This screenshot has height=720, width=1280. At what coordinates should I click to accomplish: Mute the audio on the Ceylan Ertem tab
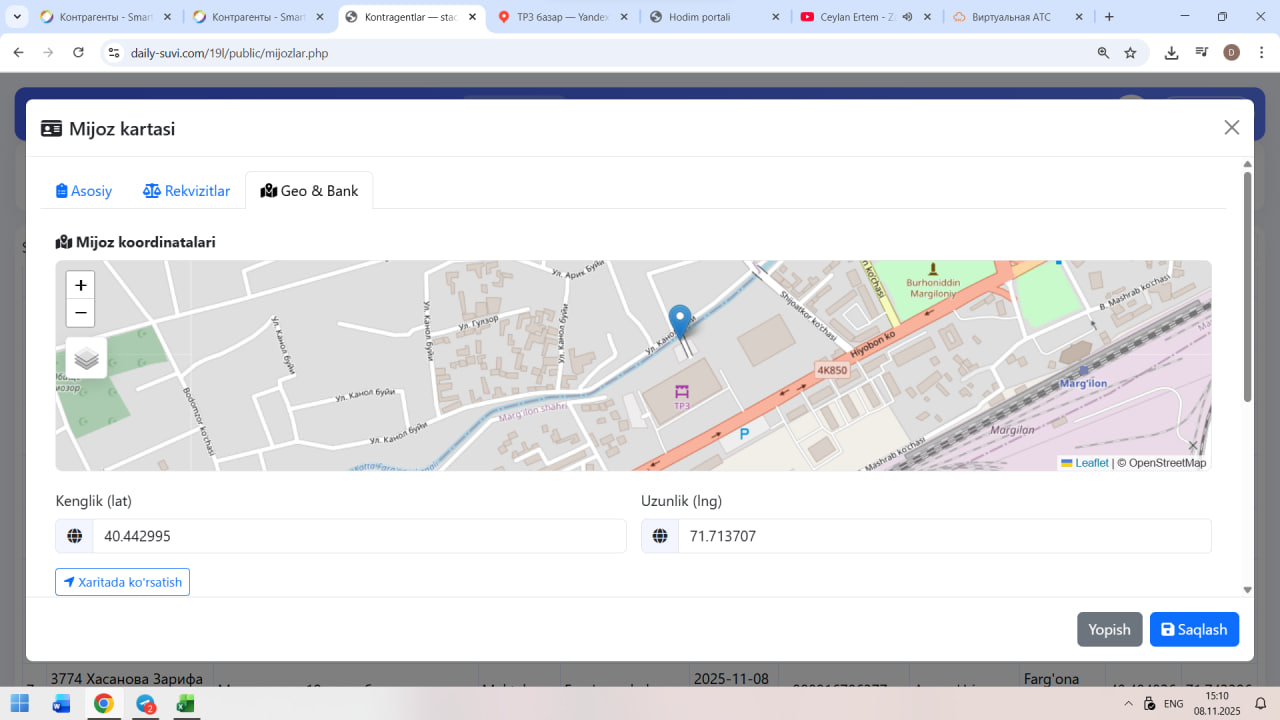[x=907, y=17]
